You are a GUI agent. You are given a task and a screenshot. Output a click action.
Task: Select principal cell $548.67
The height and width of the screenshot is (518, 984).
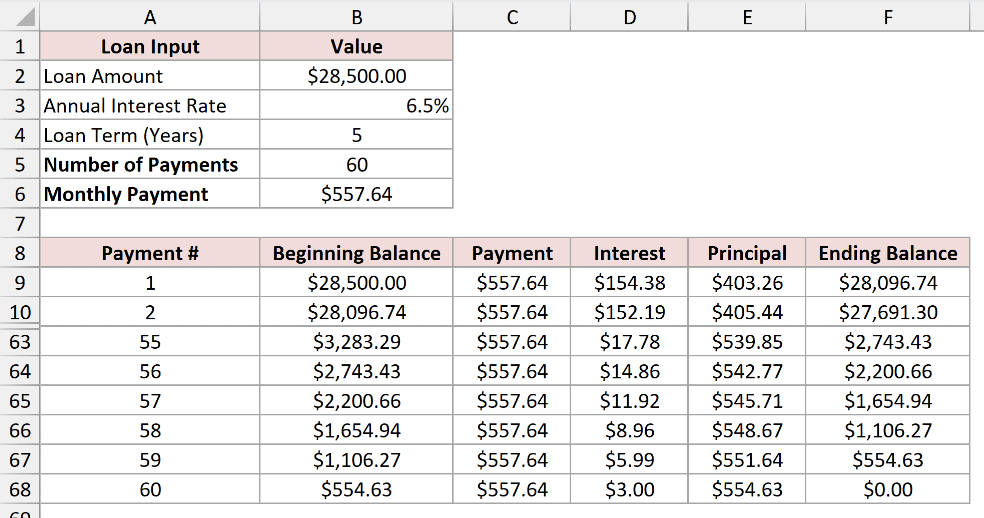pyautogui.click(x=747, y=430)
